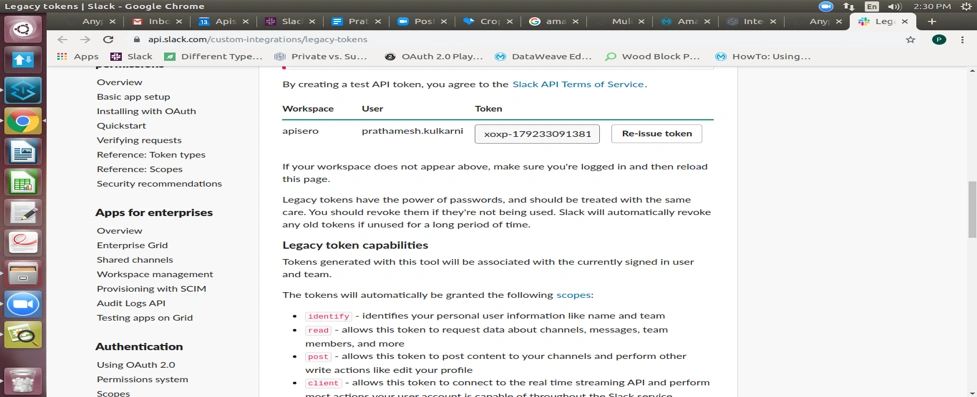Open the Ubuntu dash home icon
This screenshot has width=977, height=397.
(23, 29)
